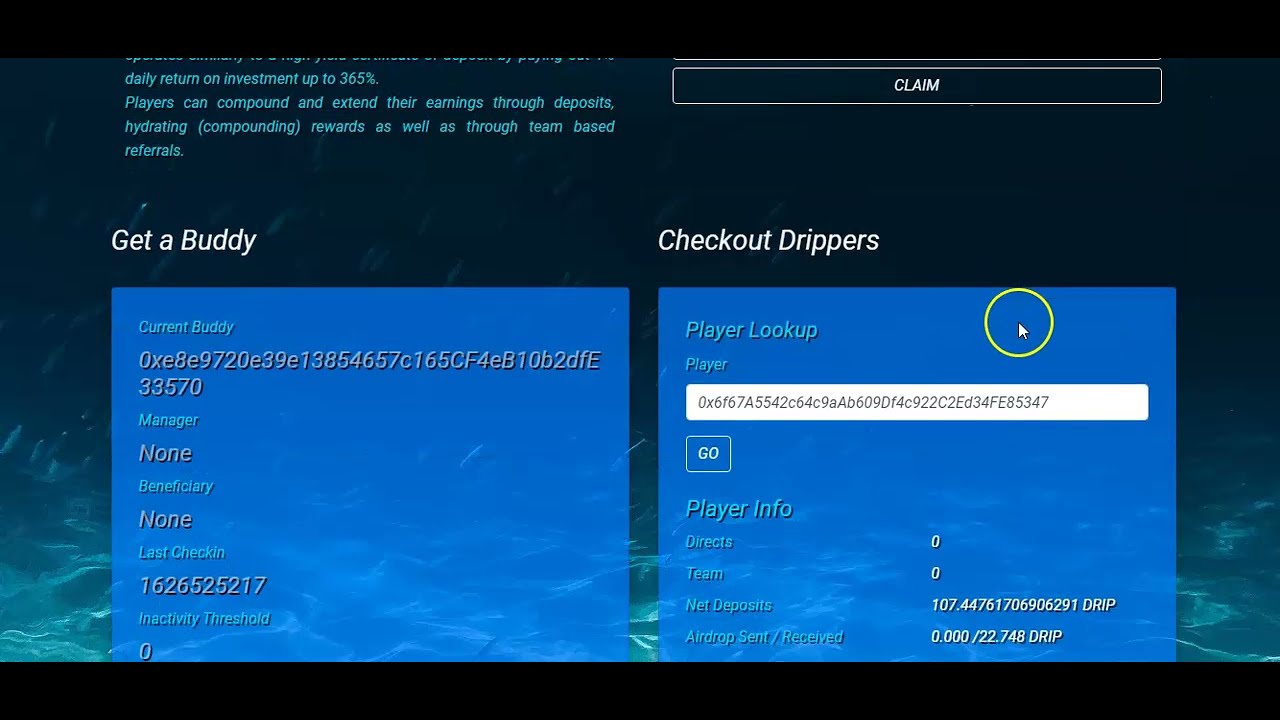Click the Player Info title

(739, 509)
